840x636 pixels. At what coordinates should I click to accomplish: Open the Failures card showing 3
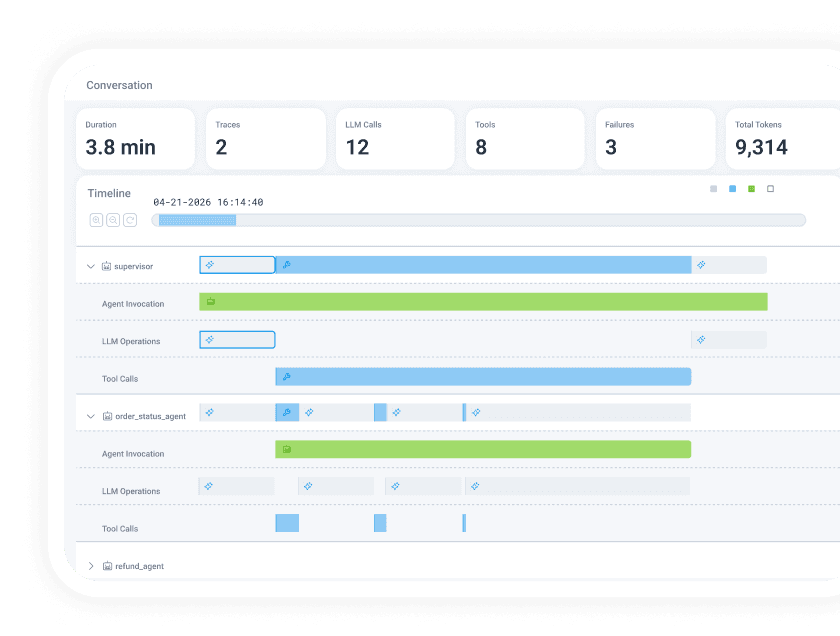pos(656,139)
